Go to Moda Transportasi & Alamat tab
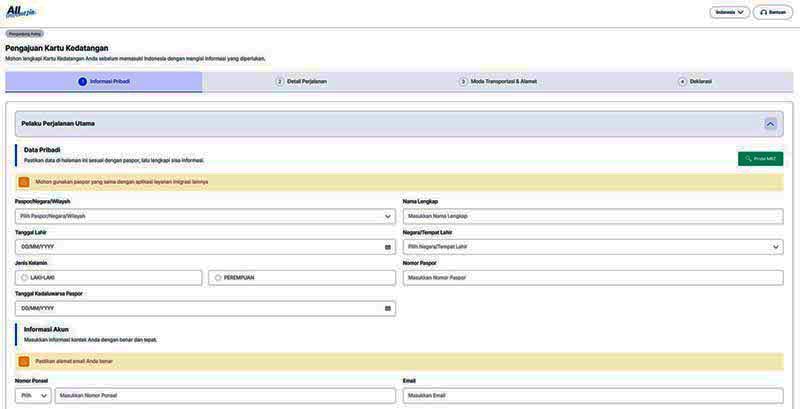800x409 pixels. pos(498,82)
